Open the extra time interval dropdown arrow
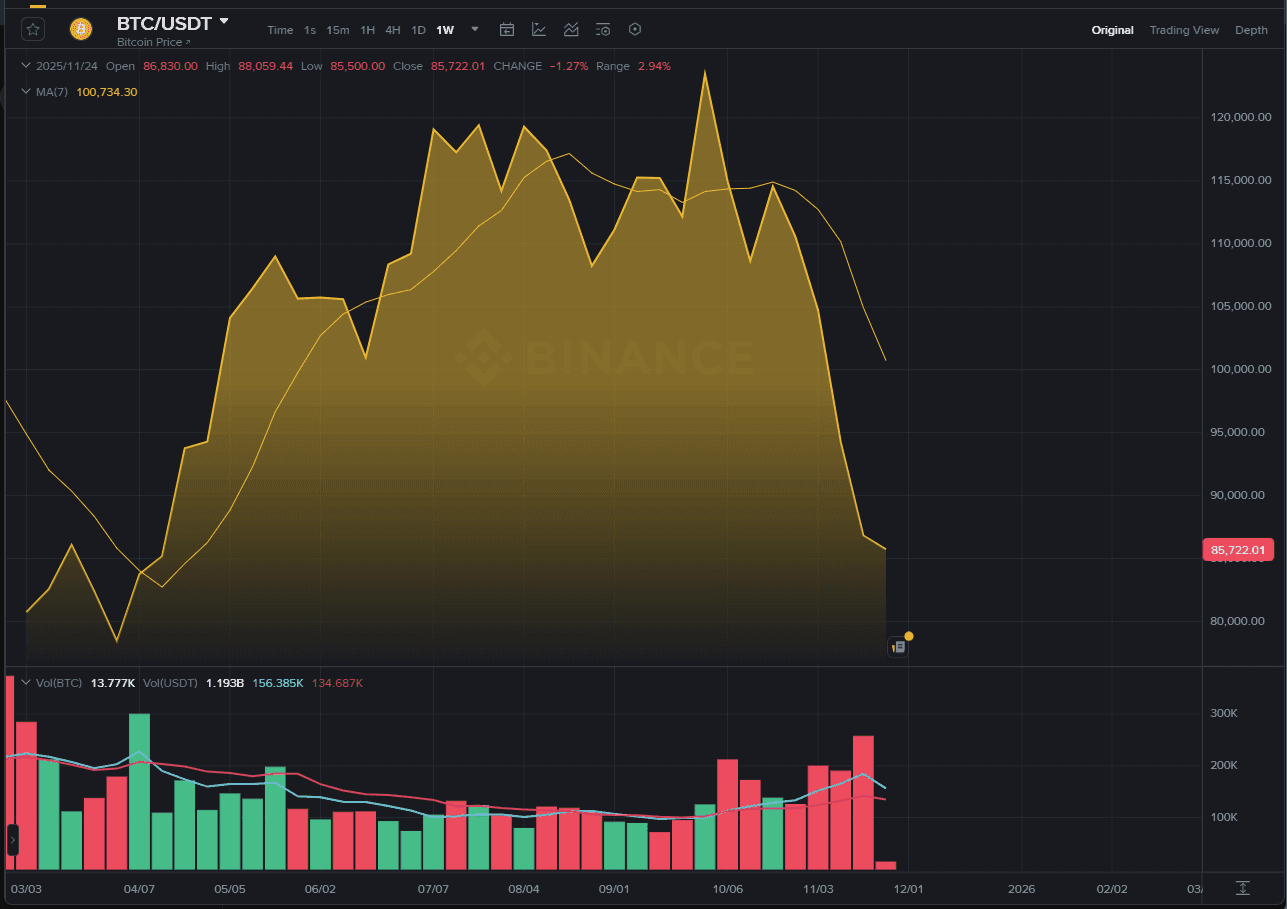This screenshot has height=909, width=1287. tap(474, 29)
